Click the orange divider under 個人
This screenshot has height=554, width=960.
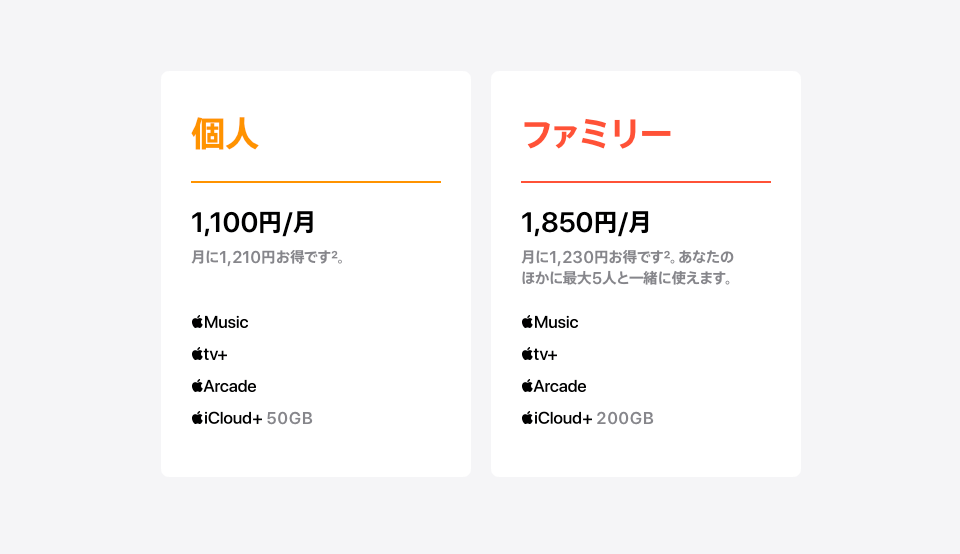(316, 182)
